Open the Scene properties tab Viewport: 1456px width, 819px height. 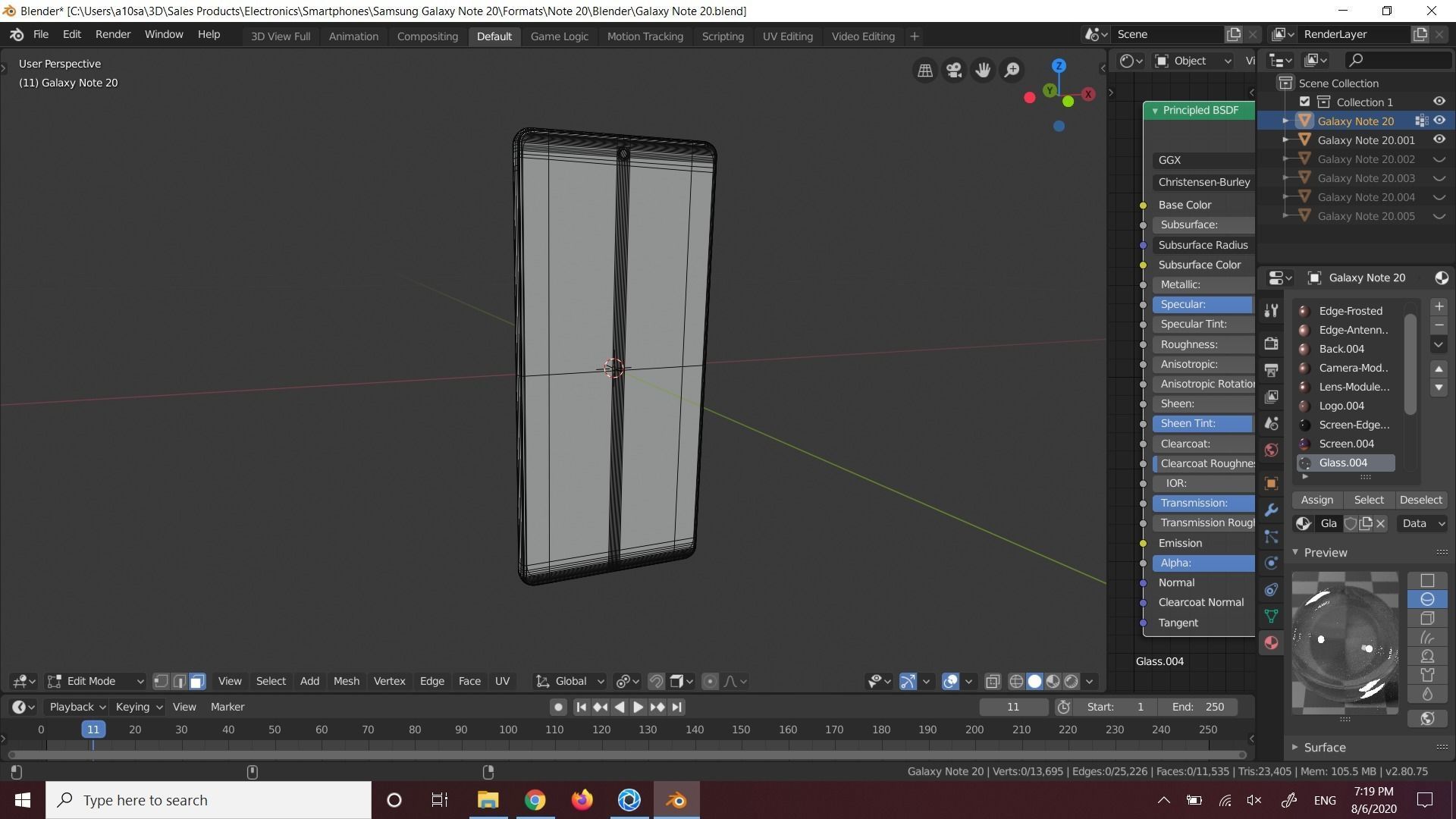coord(1271,423)
